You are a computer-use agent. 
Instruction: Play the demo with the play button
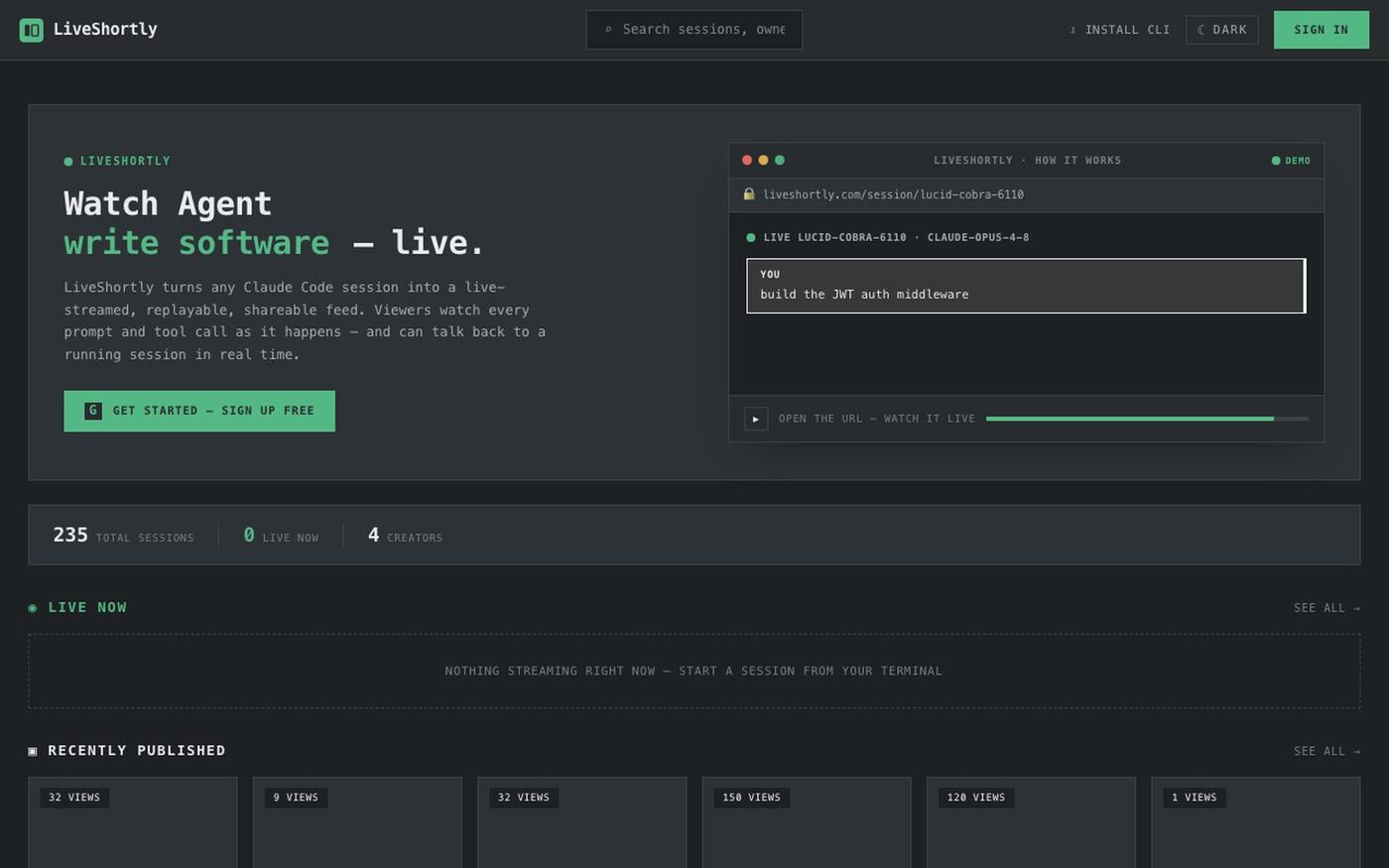click(x=756, y=419)
